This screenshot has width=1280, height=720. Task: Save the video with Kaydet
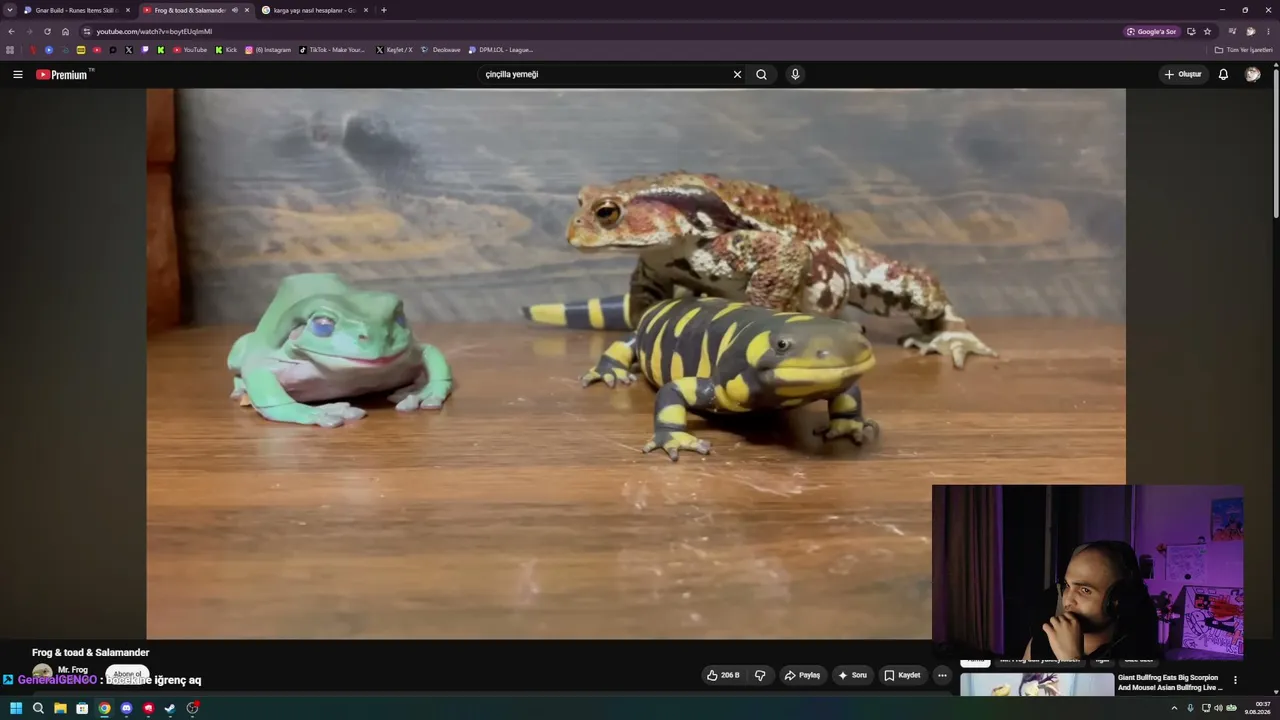[902, 675]
